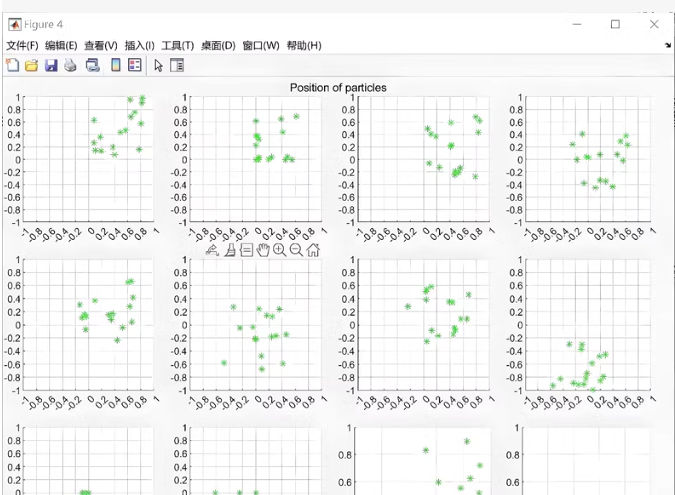
Task: Open the 编辑(E) menu
Action: point(61,46)
